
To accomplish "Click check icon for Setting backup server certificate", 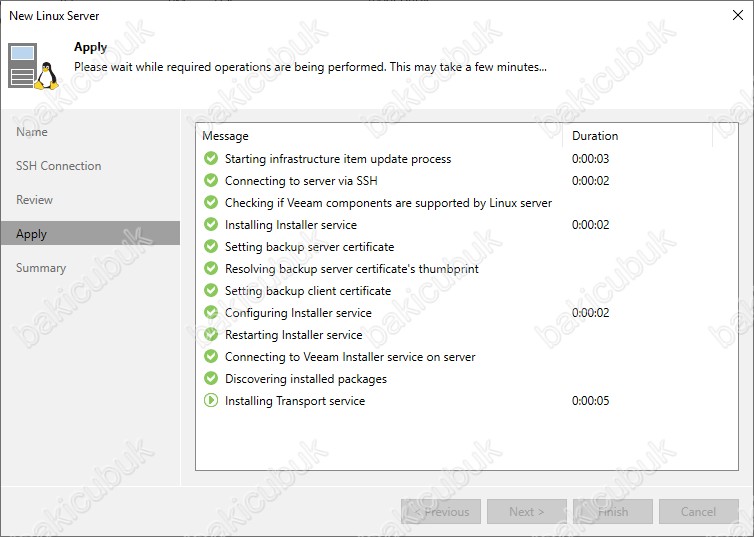I will click(x=211, y=247).
